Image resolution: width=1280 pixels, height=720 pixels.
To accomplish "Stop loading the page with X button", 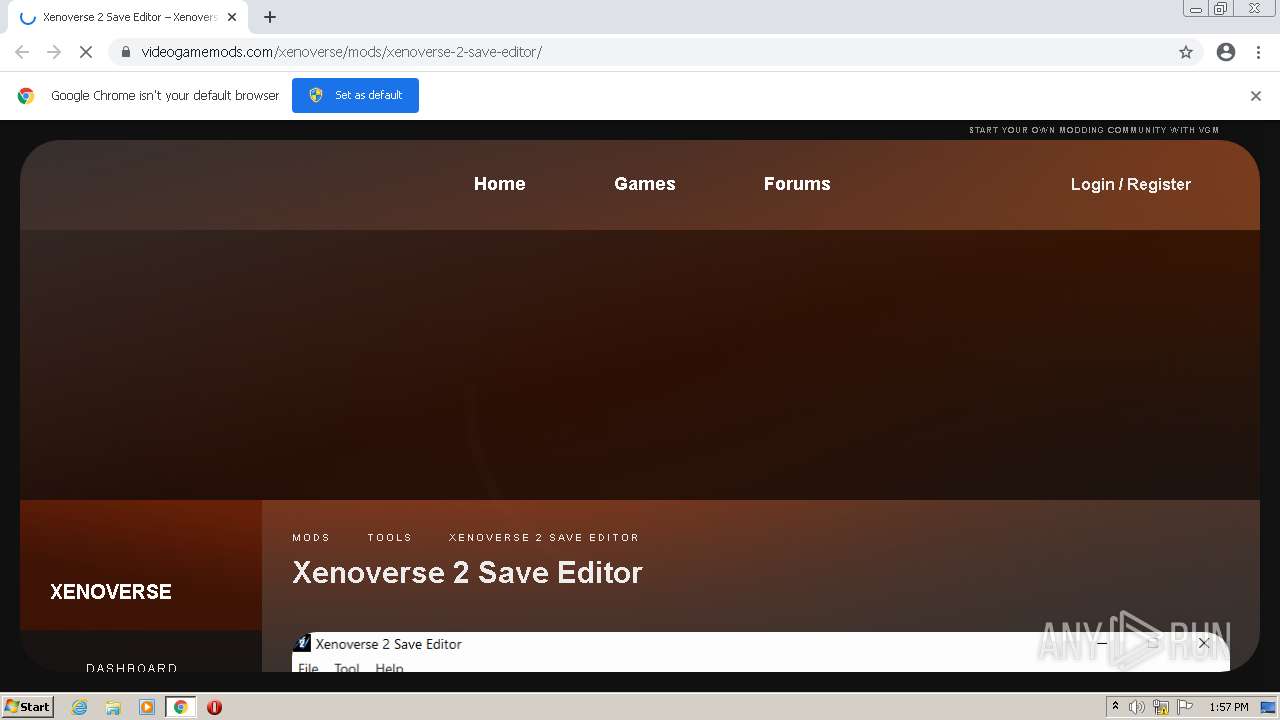I will 86,52.
